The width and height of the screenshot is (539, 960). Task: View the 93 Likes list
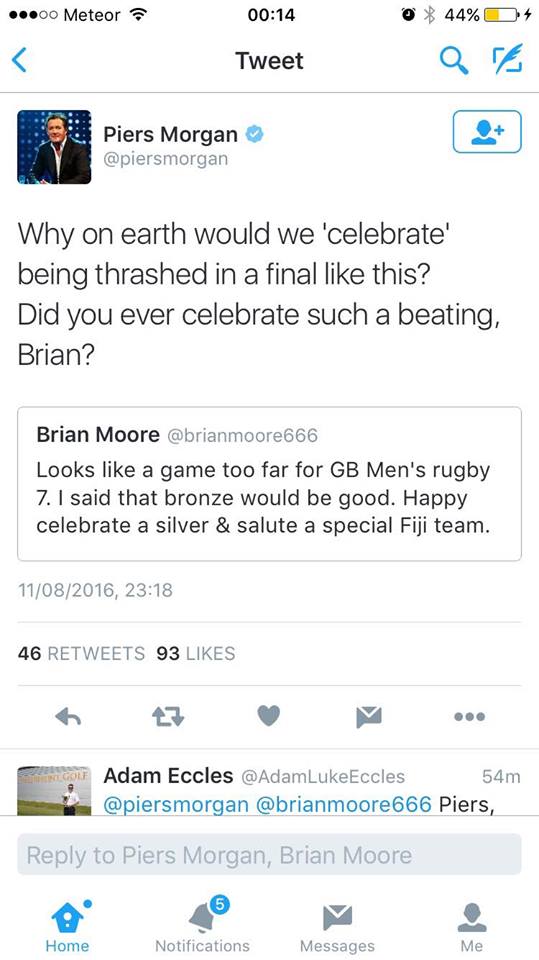pos(196,653)
